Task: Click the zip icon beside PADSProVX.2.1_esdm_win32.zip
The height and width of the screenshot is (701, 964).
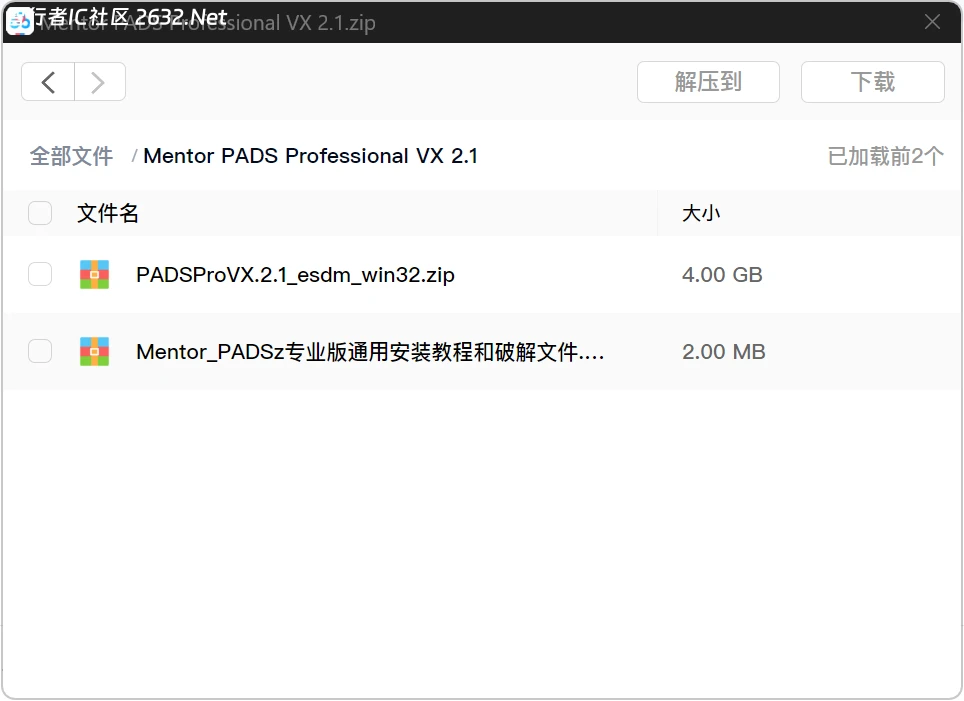Action: pyautogui.click(x=95, y=274)
